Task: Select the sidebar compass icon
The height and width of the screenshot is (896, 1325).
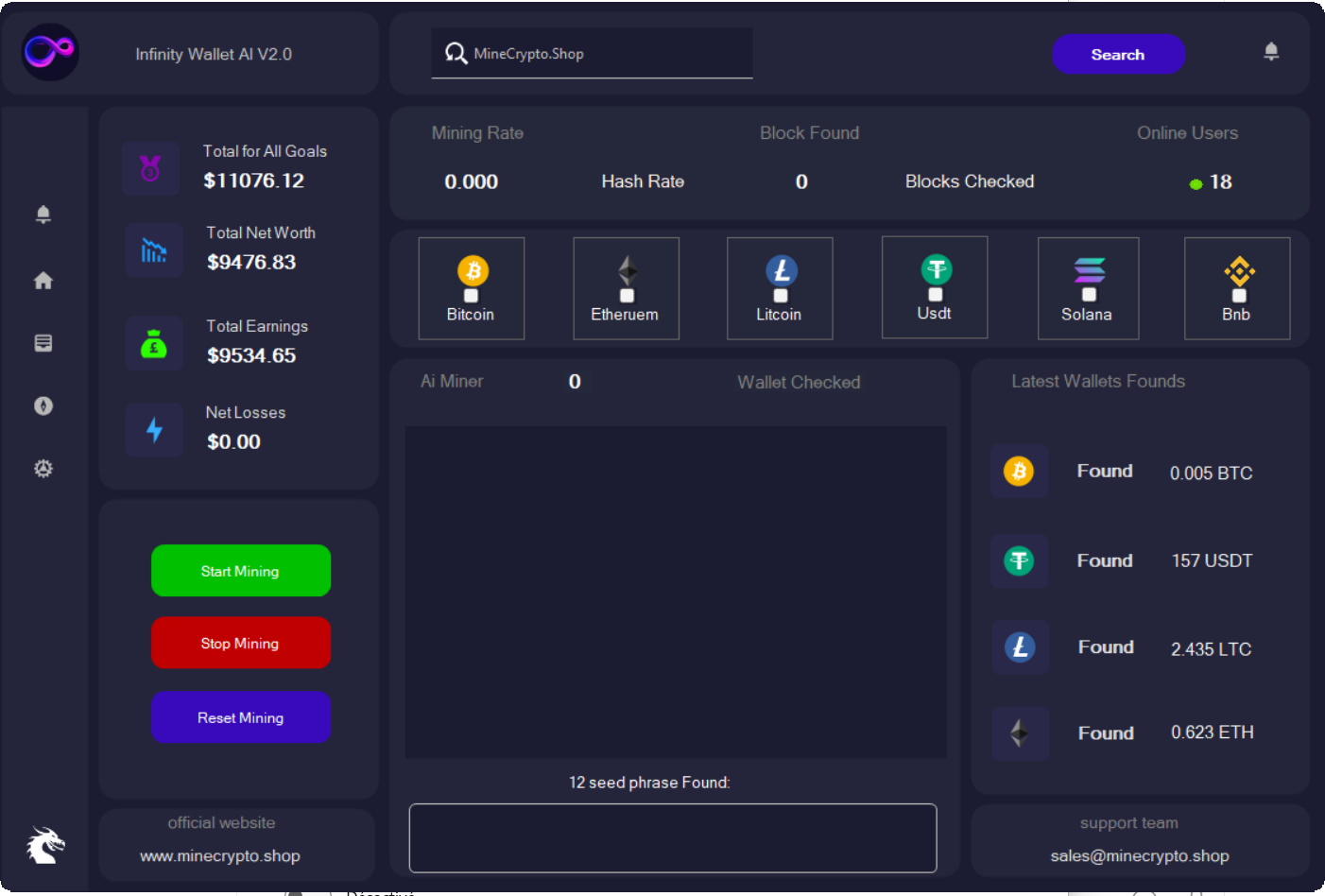Action: (x=43, y=406)
